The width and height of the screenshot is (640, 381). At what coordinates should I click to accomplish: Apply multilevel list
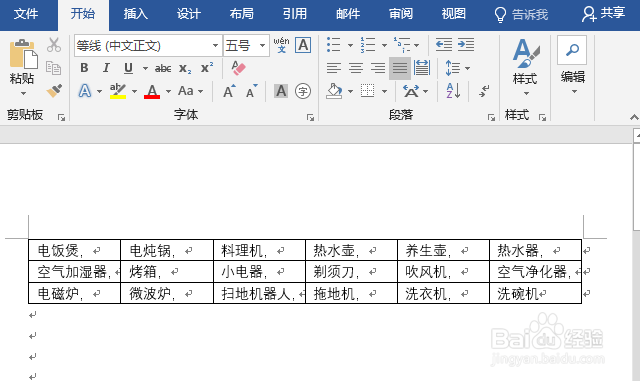pos(402,45)
